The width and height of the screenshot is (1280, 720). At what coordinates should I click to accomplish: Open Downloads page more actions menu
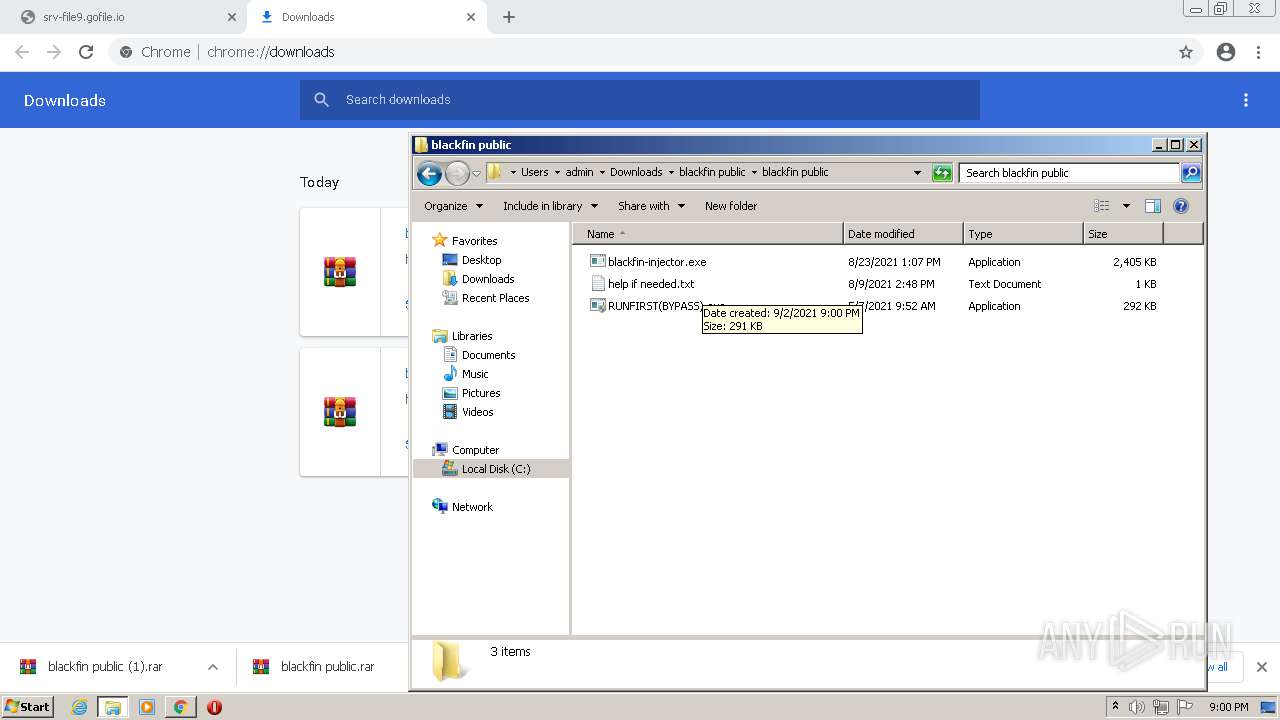[x=1246, y=100]
